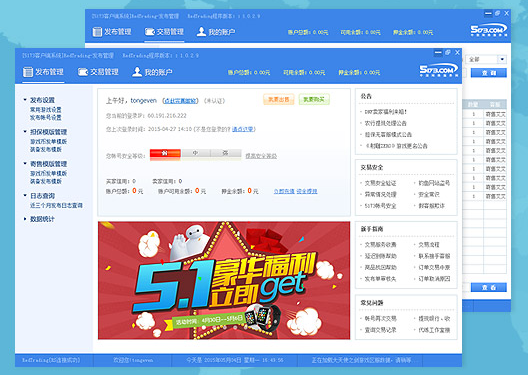Click 账户总额: 0.00元 in front window header
528x375 pixels.
249,72
